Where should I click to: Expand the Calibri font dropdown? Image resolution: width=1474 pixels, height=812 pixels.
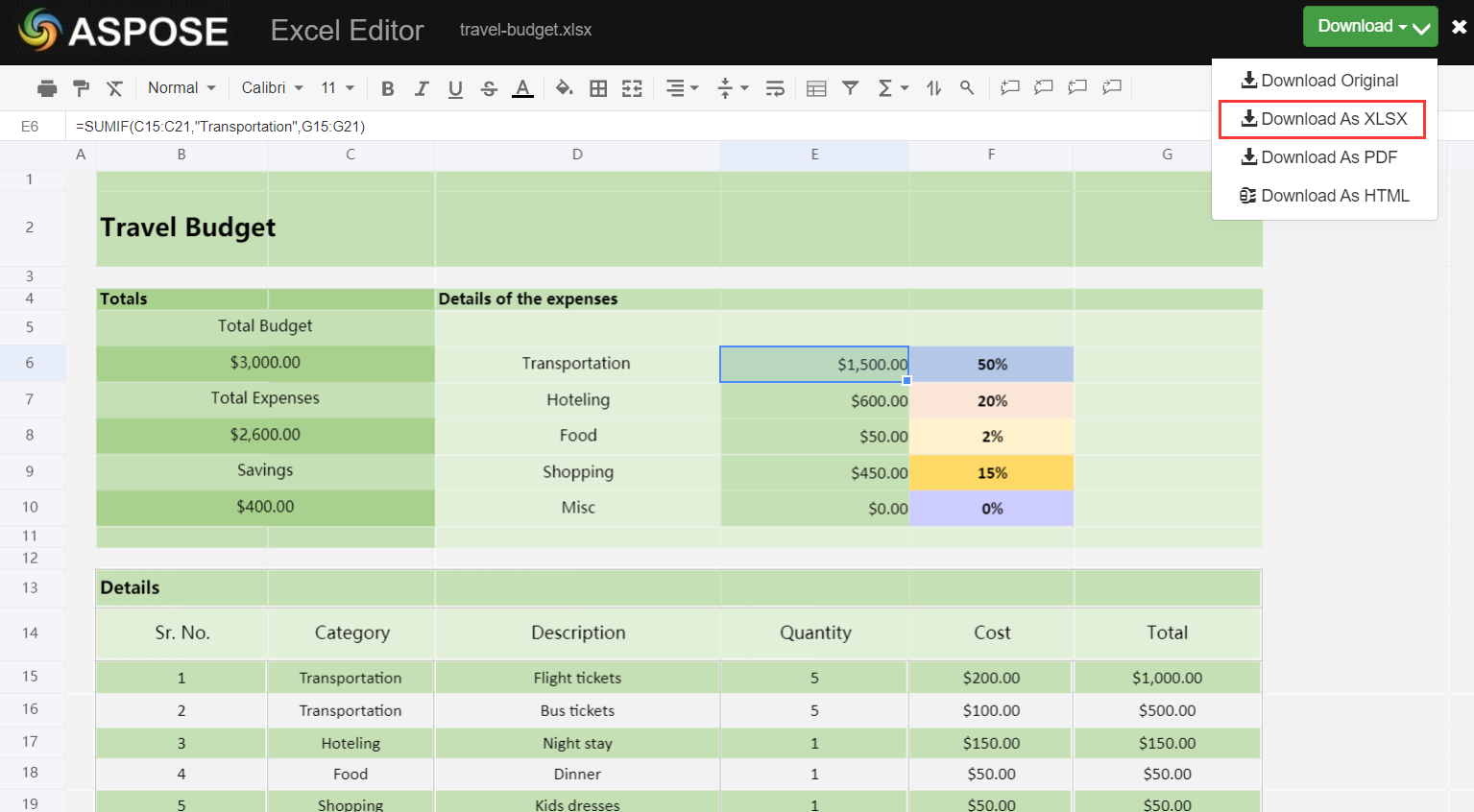pos(273,87)
